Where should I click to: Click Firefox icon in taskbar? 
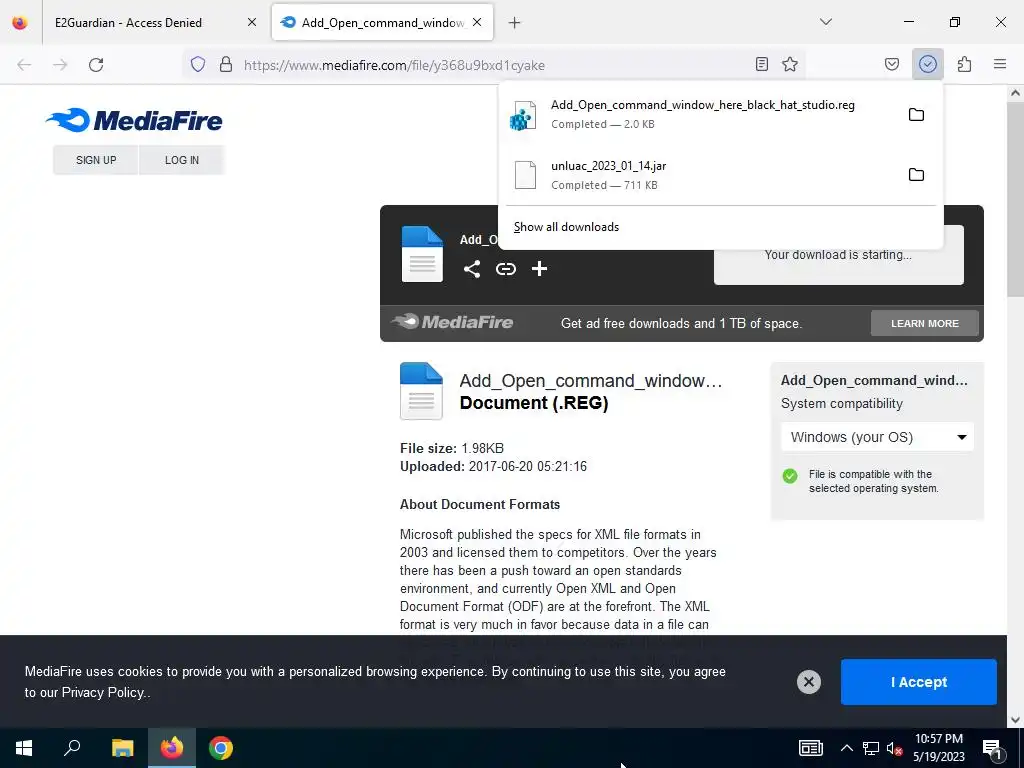click(172, 748)
